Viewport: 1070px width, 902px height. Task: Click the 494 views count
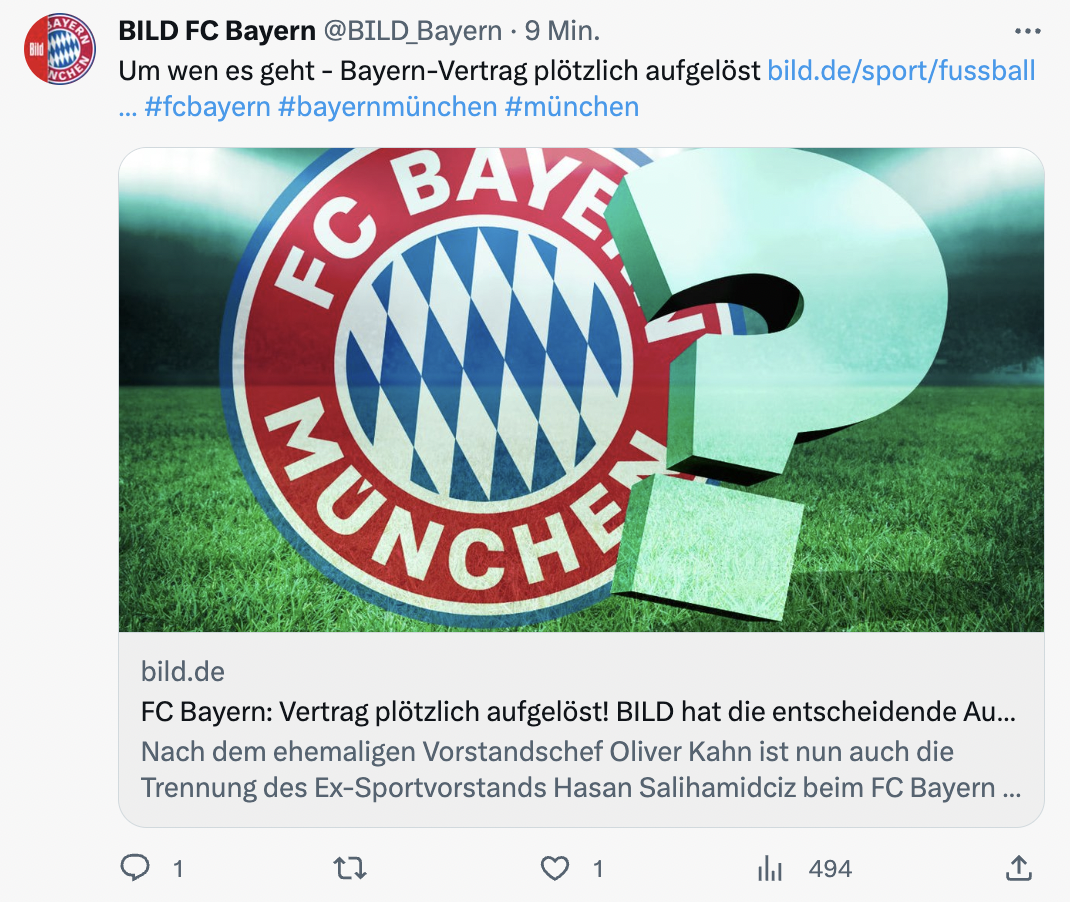[830, 869]
